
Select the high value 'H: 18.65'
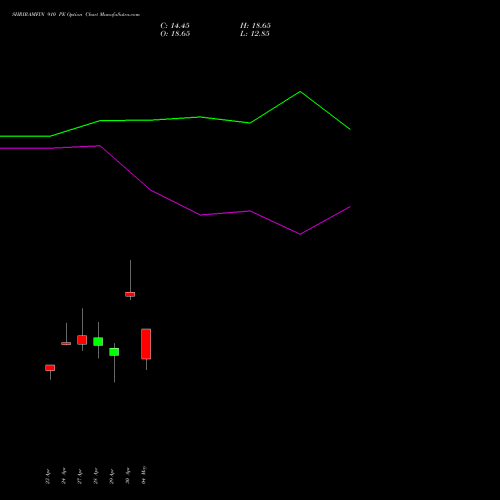[255, 26]
